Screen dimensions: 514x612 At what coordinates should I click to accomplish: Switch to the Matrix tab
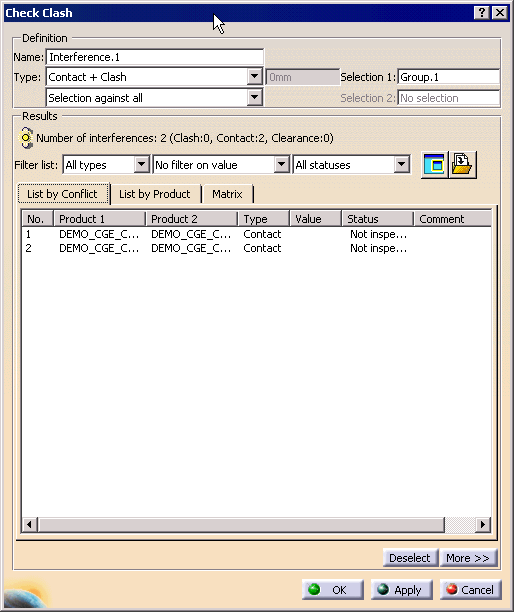228,194
